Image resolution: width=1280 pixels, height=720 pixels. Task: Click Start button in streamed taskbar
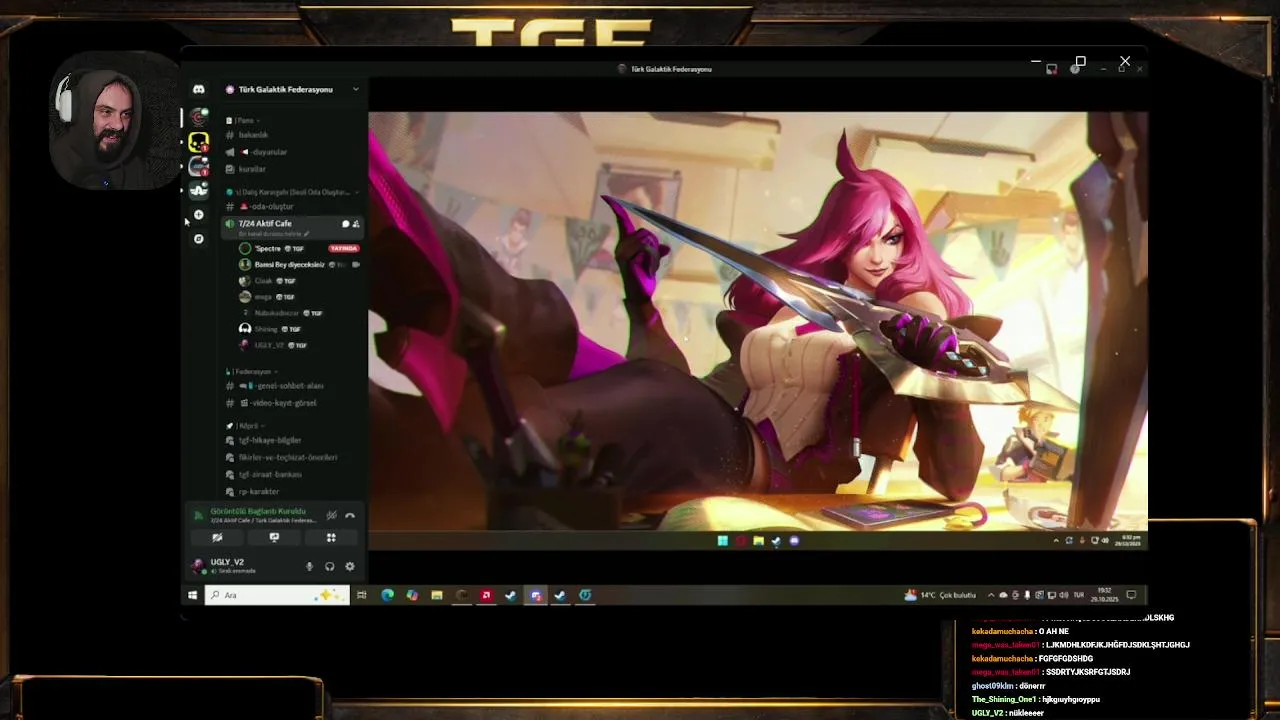722,541
